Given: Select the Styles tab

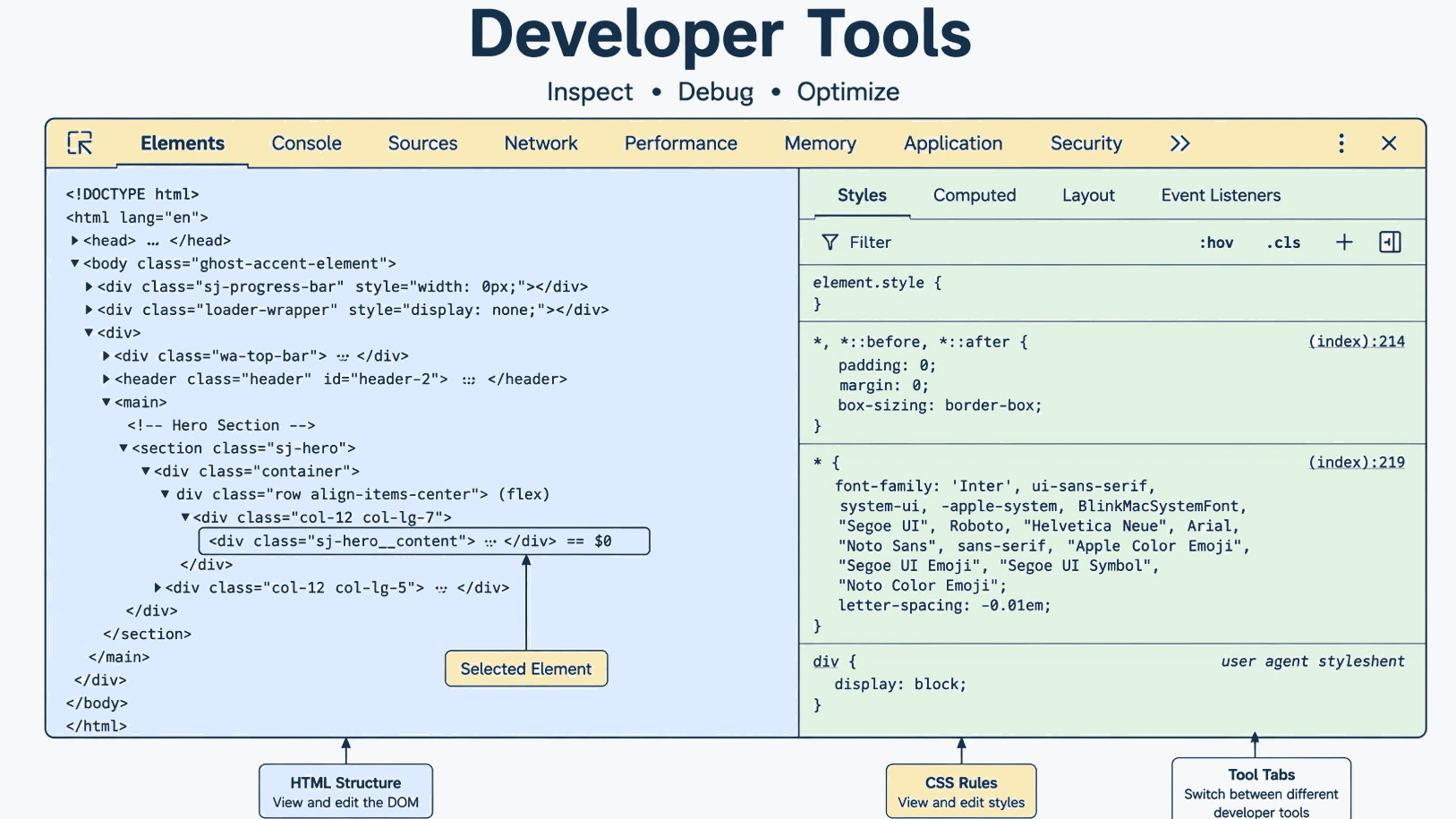Looking at the screenshot, I should (862, 195).
